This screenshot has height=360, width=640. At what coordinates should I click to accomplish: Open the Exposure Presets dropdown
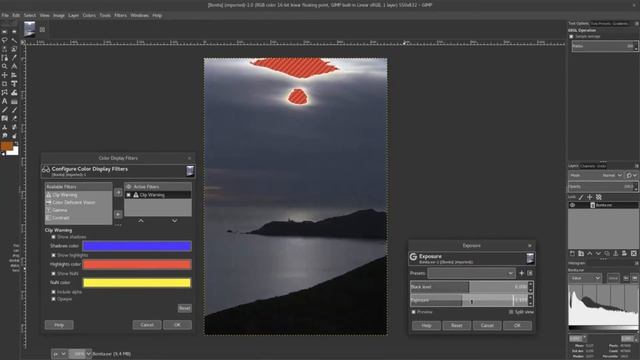471,273
